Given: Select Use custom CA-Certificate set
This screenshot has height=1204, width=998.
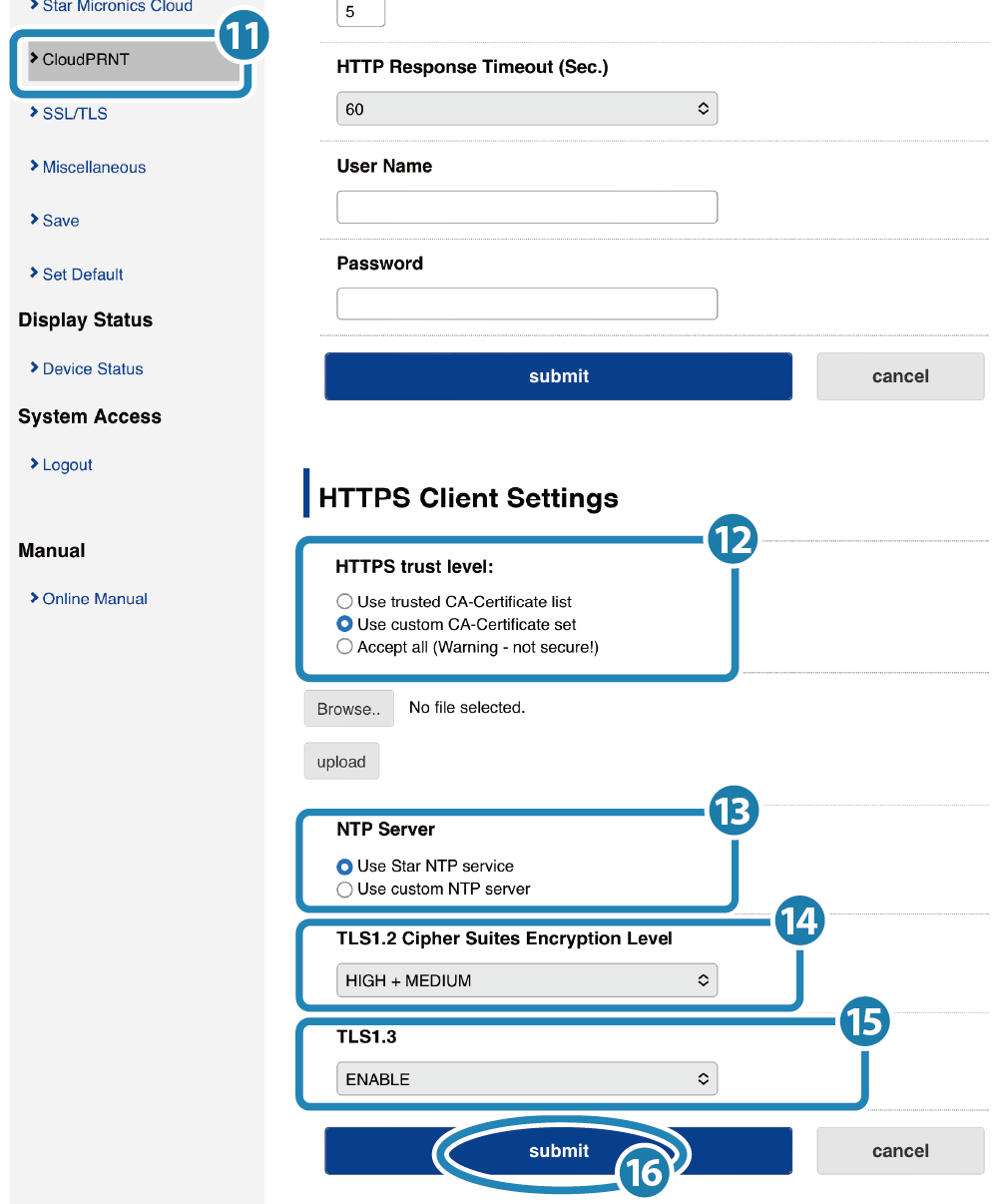Looking at the screenshot, I should (x=345, y=625).
